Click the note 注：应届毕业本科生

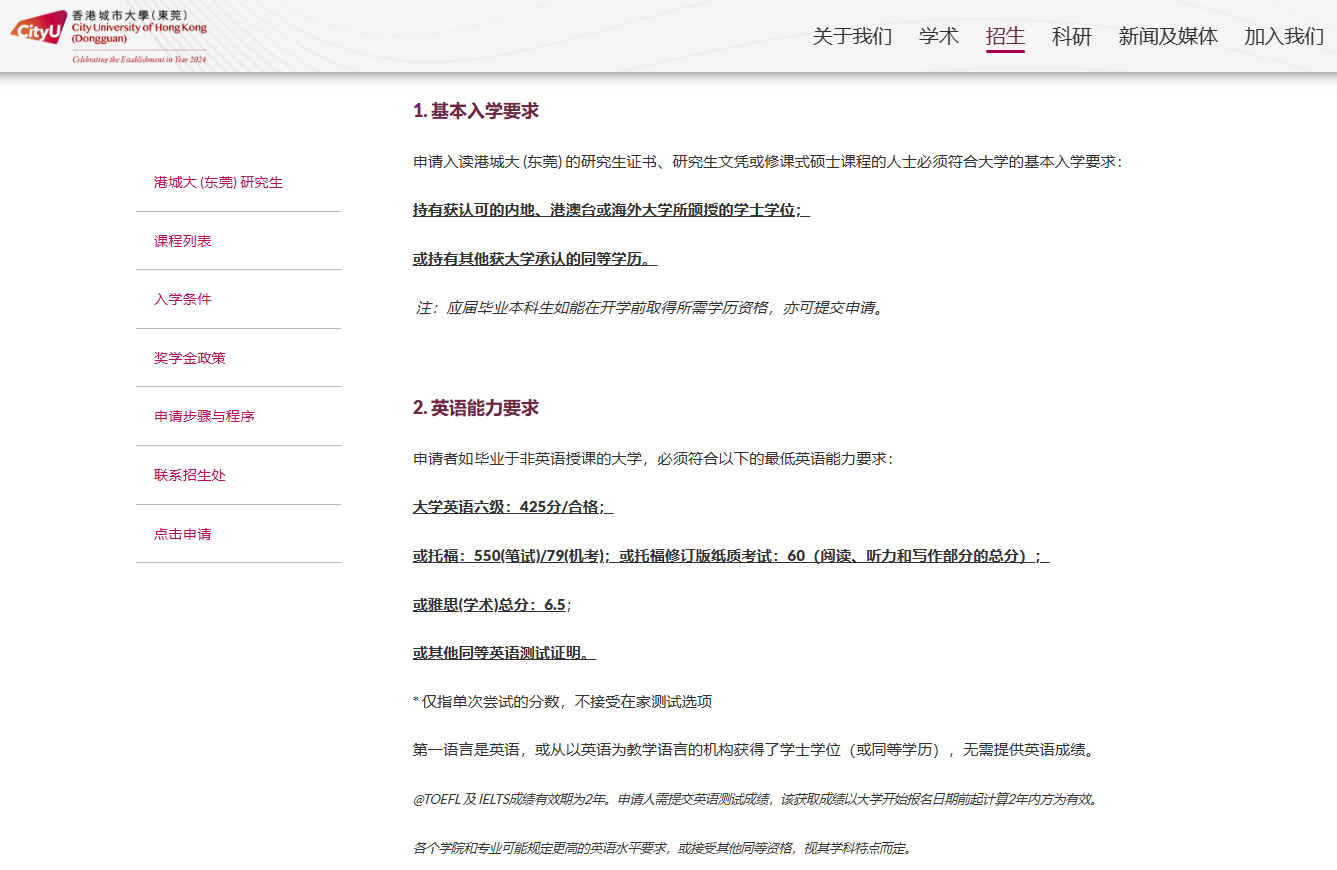(x=650, y=308)
